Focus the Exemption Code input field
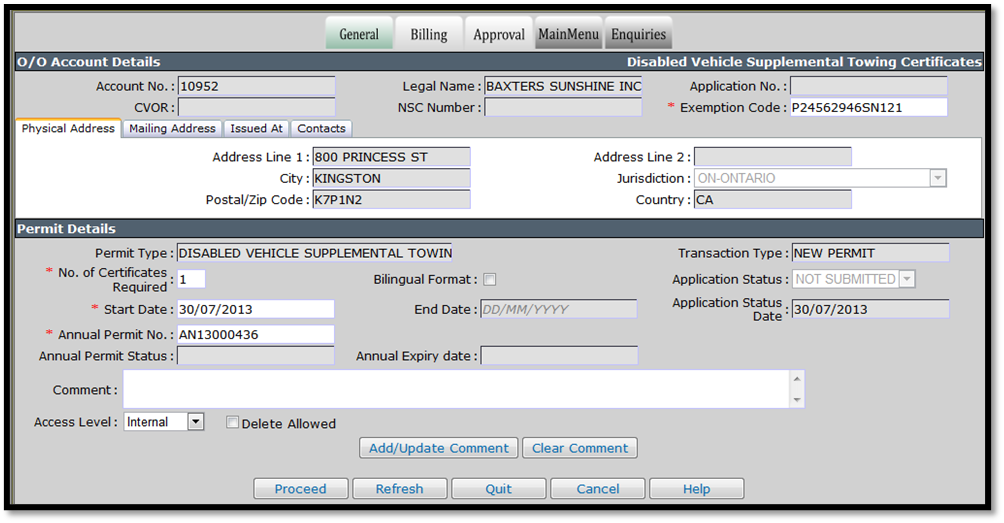 point(868,108)
